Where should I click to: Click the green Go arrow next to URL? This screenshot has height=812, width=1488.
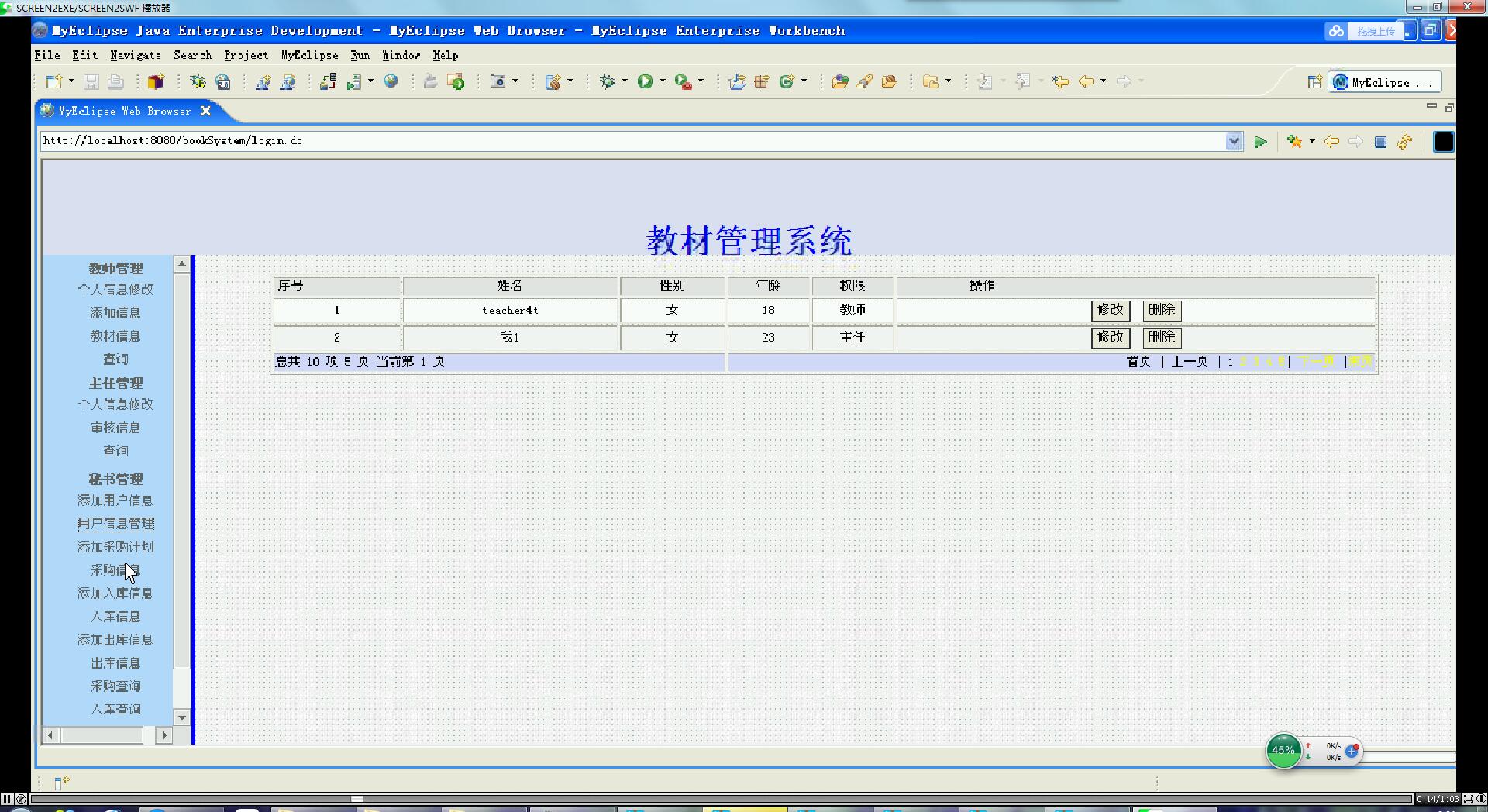point(1260,142)
